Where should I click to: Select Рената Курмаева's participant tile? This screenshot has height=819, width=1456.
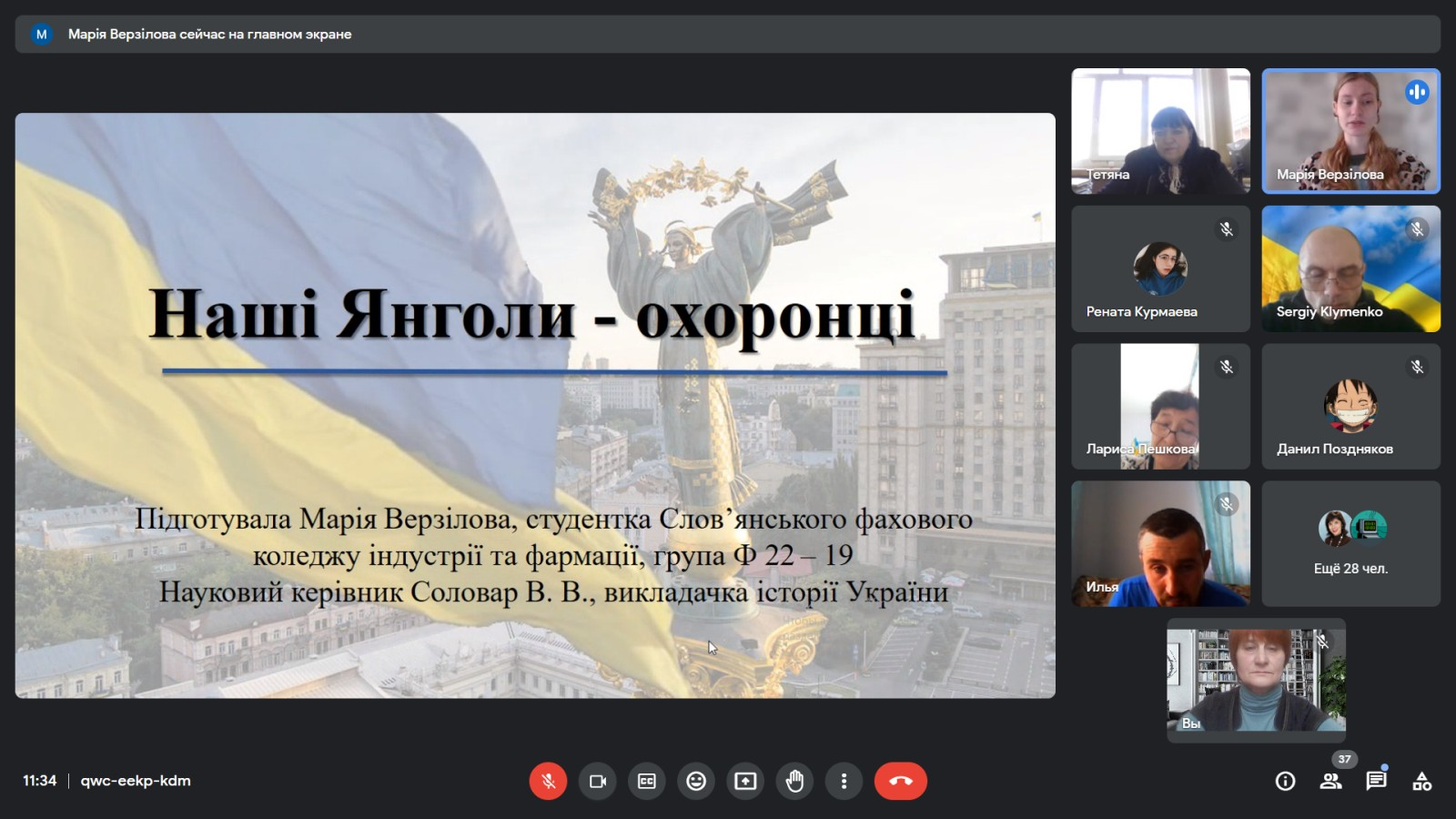1161,268
